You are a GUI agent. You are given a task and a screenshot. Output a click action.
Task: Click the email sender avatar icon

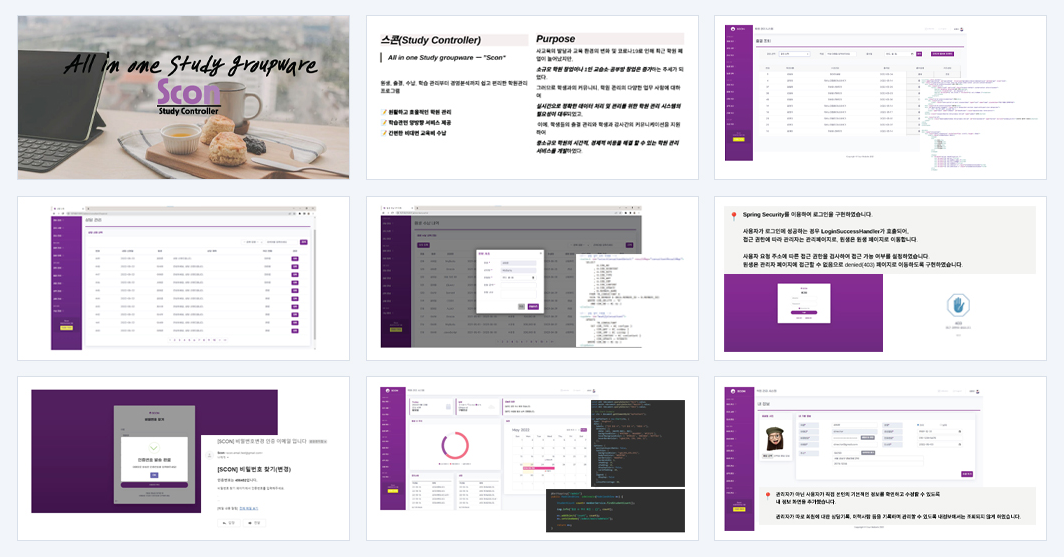tap(210, 455)
